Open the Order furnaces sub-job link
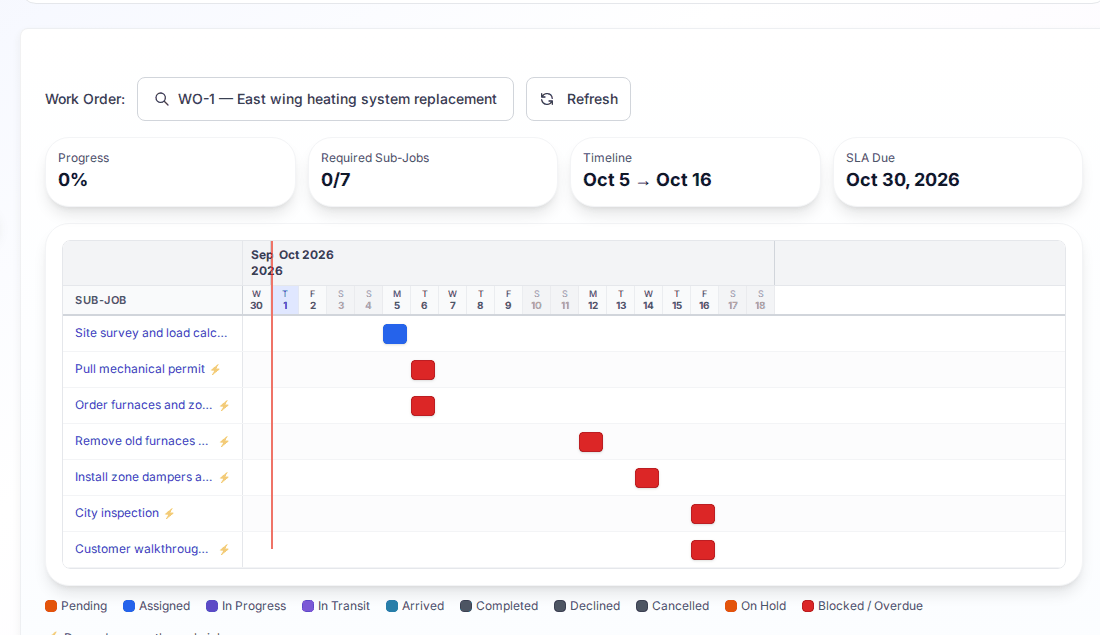The image size is (1100, 635). pyautogui.click(x=143, y=405)
